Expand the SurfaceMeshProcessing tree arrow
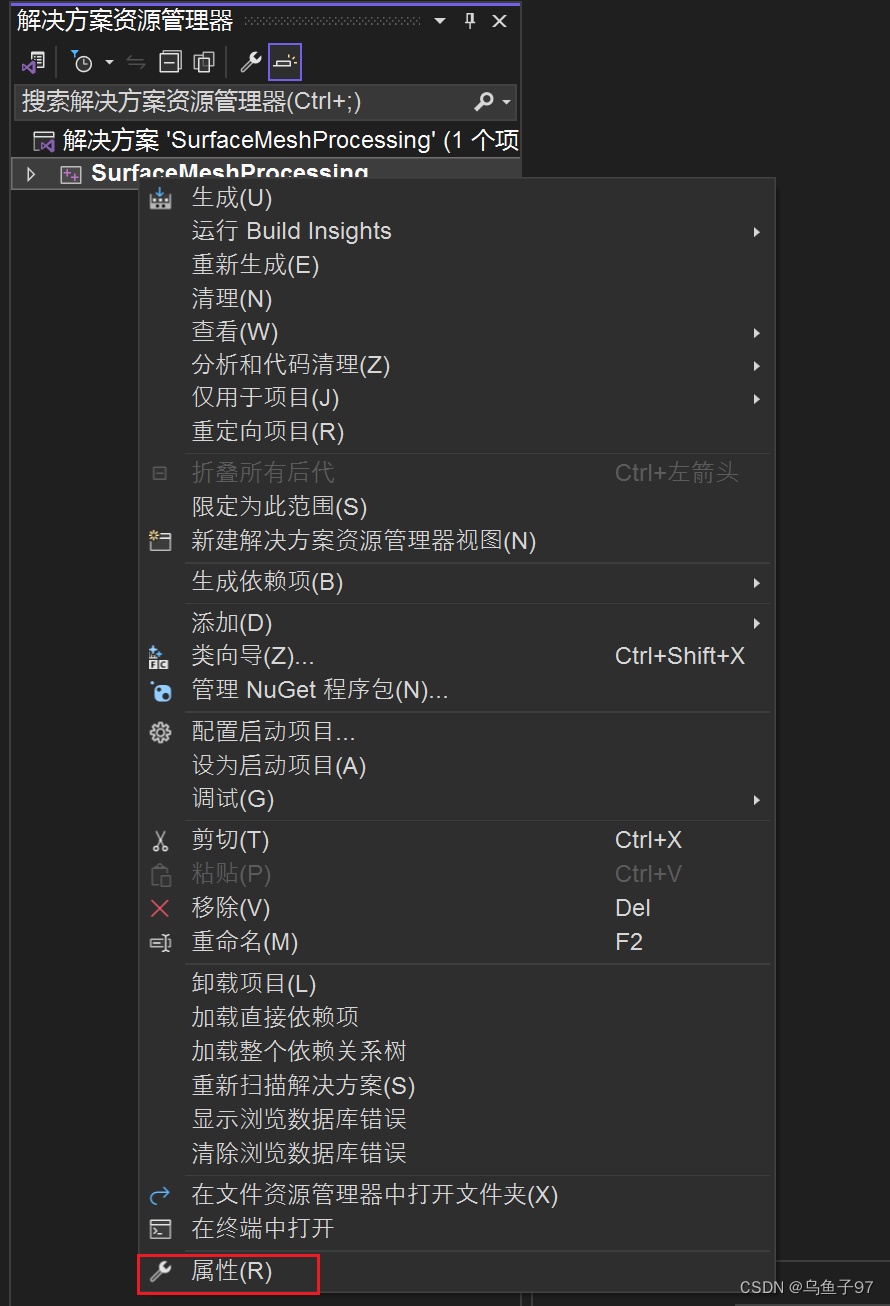This screenshot has width=890, height=1306. [30, 172]
